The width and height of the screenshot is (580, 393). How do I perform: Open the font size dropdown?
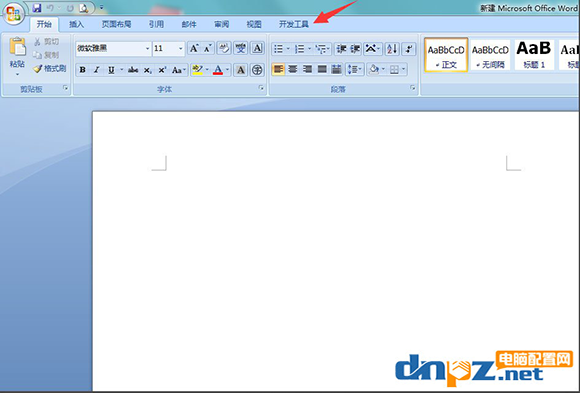[x=181, y=48]
